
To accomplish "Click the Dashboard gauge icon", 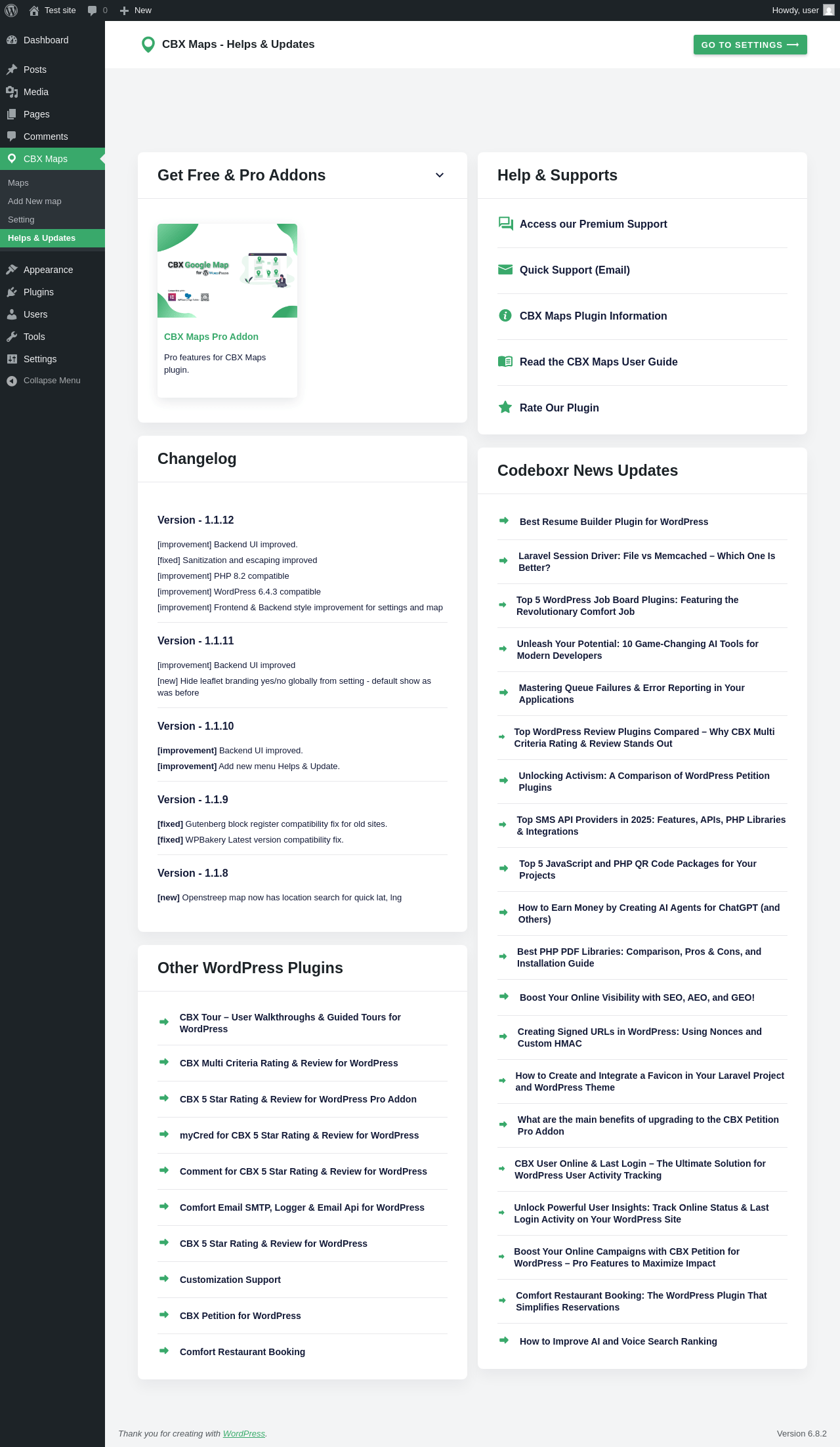I will tap(12, 40).
